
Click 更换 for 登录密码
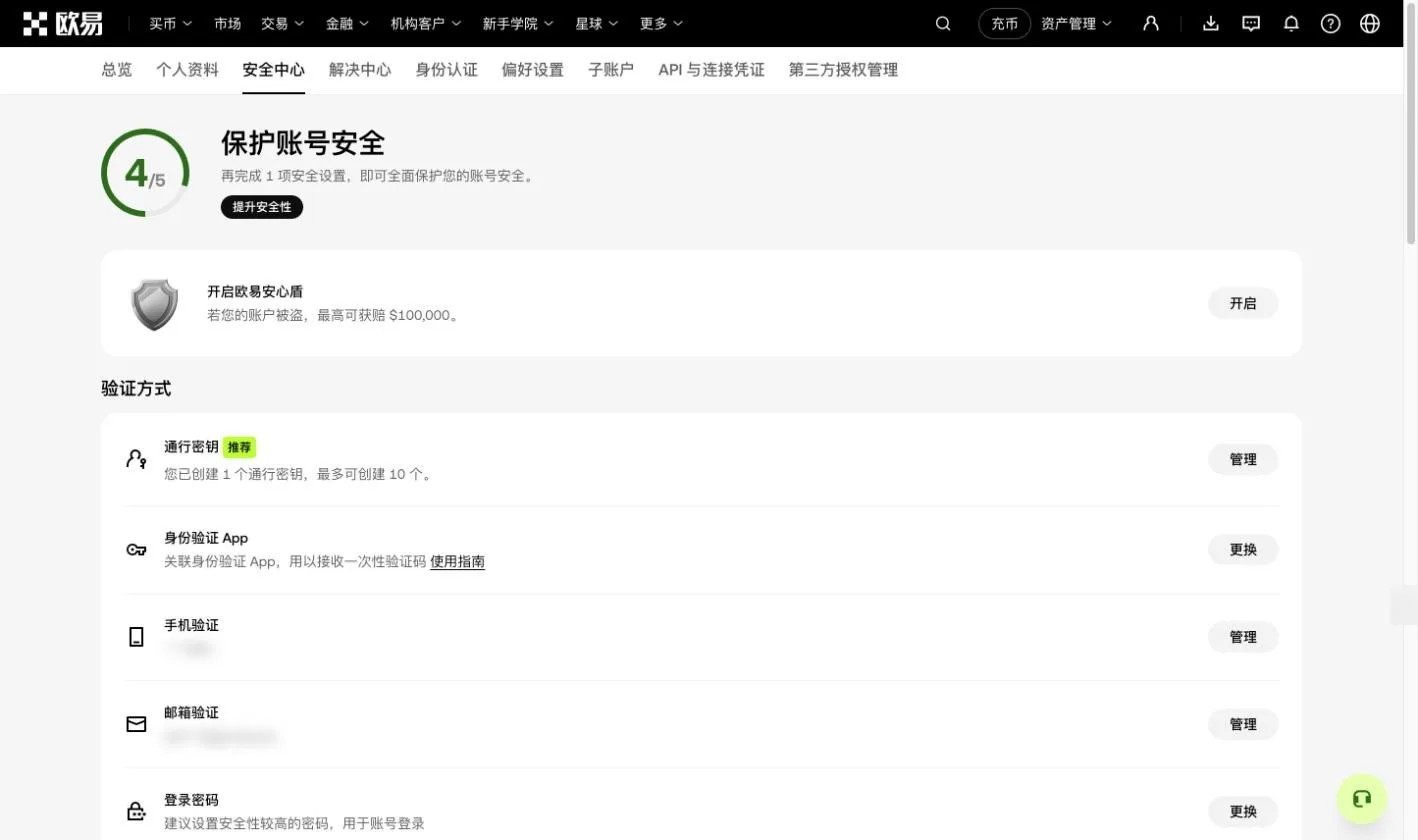(x=1243, y=811)
